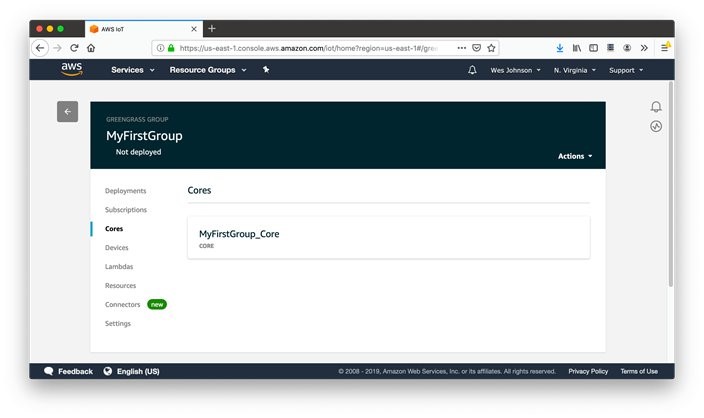This screenshot has width=704, height=418.
Task: Click the activity monitor icon on the right
Action: (656, 127)
